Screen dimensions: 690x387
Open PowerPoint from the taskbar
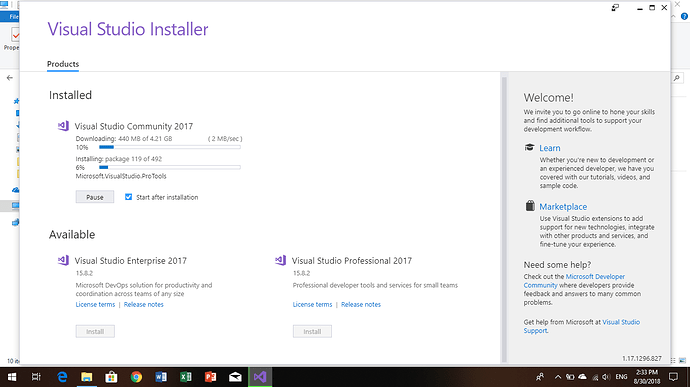click(210, 377)
